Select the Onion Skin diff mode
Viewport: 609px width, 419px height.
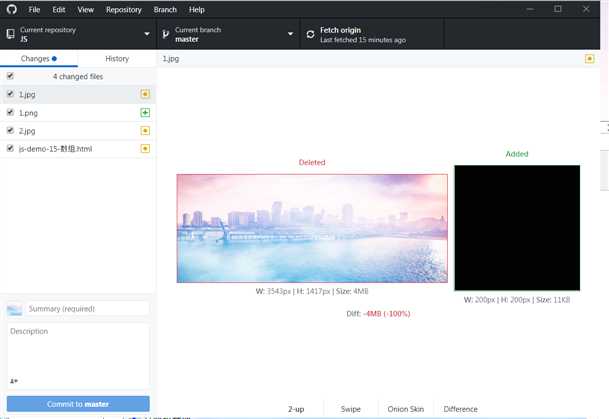[x=405, y=409]
